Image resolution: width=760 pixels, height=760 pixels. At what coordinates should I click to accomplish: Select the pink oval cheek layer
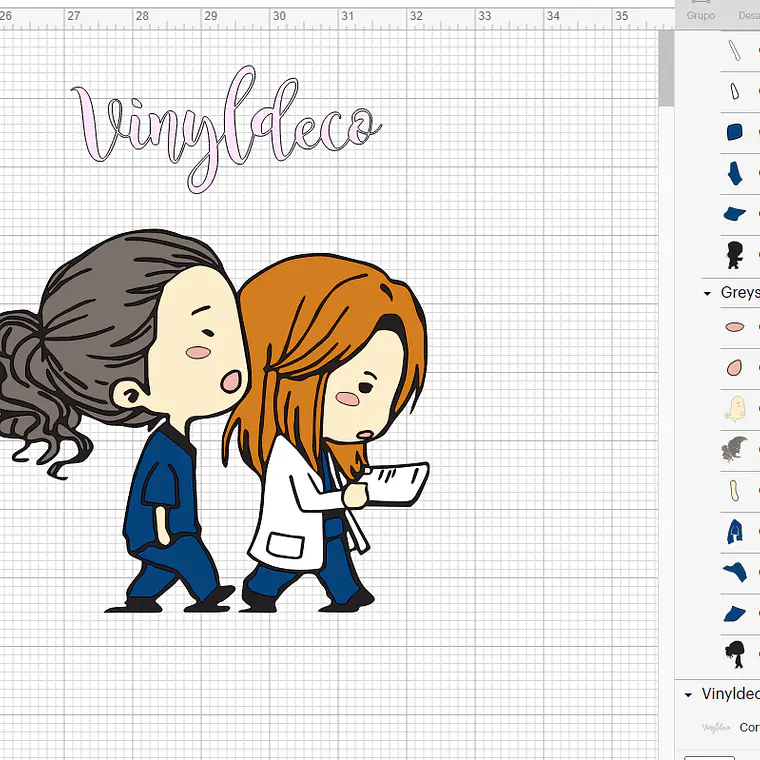(x=734, y=327)
